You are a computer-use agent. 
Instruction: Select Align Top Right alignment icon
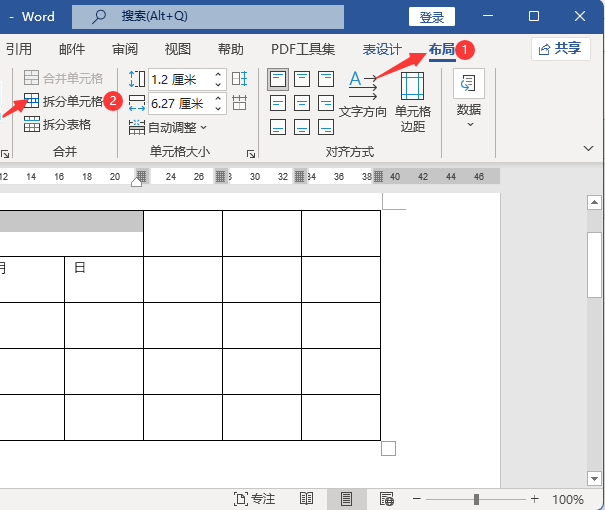pos(326,79)
